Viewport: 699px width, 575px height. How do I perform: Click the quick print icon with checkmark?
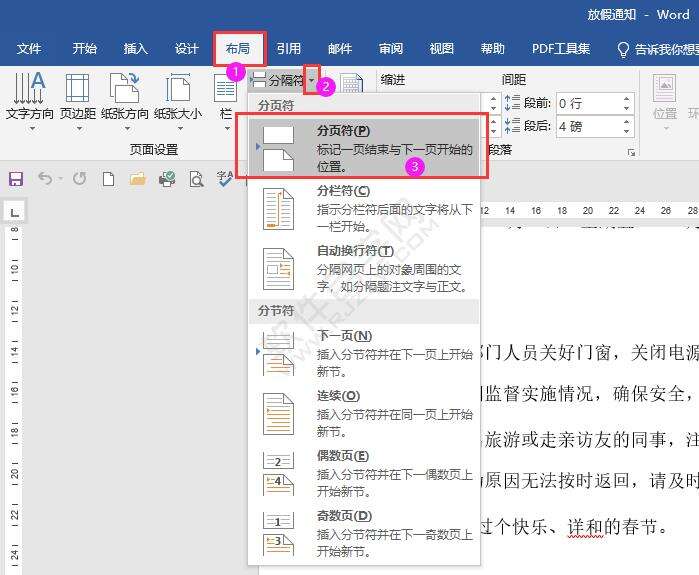coord(167,179)
